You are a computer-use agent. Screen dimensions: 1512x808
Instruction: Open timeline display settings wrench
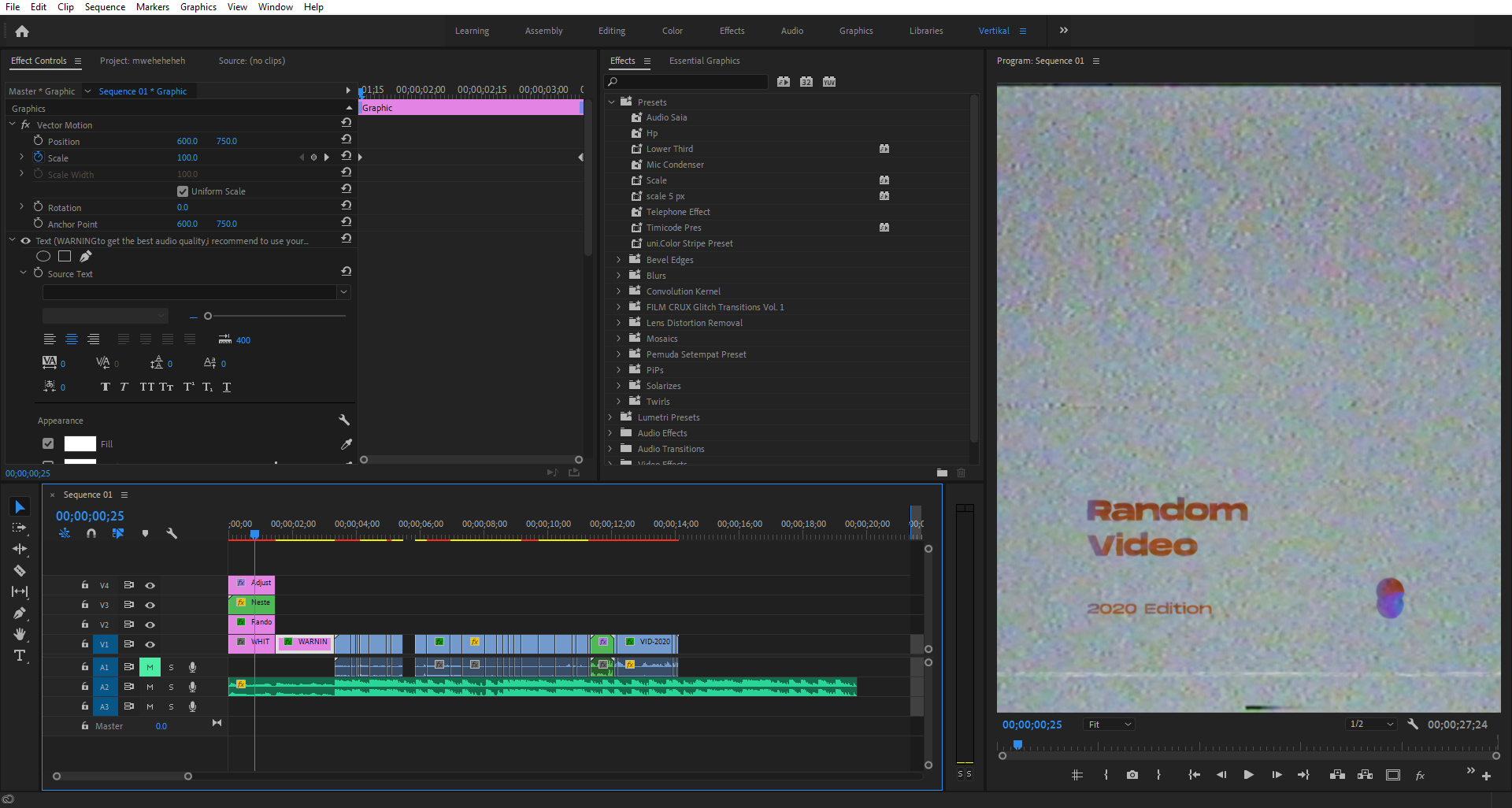coord(172,533)
